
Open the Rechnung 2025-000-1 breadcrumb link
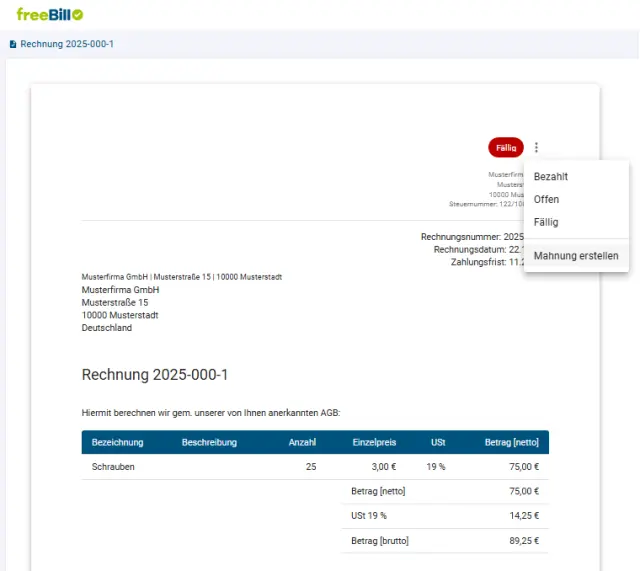coord(67,44)
